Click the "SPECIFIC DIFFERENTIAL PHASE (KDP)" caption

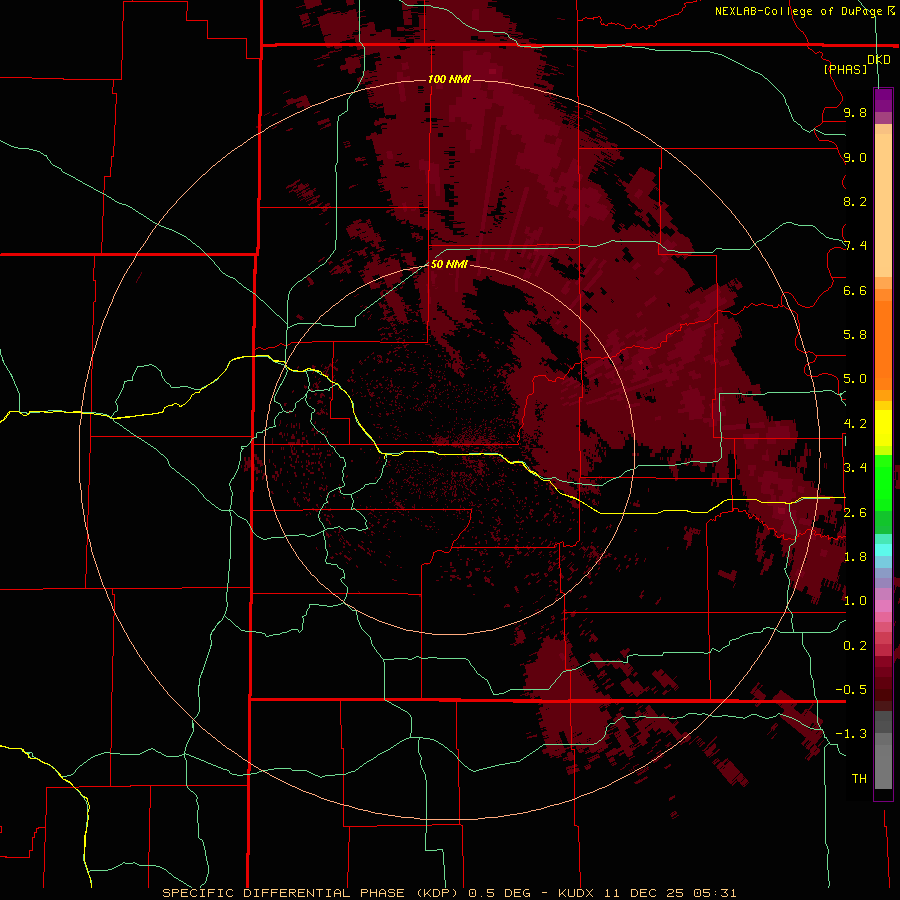pyautogui.click(x=310, y=893)
